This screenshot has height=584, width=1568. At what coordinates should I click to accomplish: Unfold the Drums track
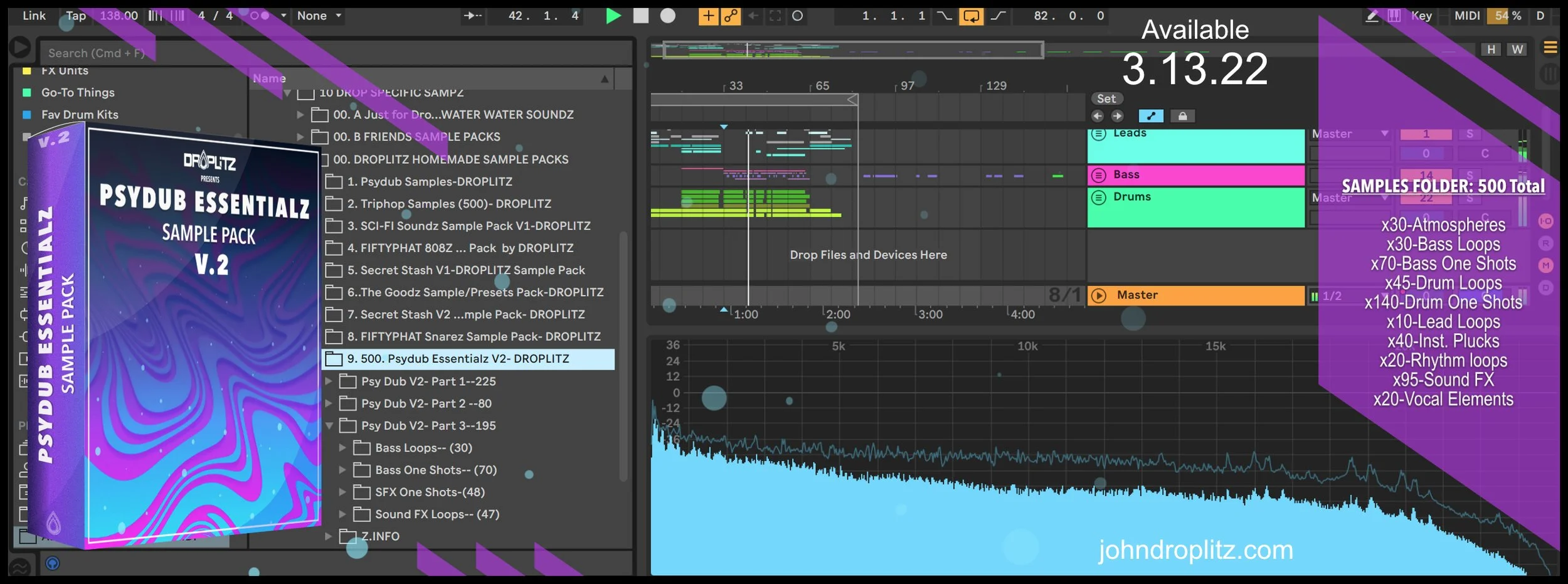point(1098,198)
